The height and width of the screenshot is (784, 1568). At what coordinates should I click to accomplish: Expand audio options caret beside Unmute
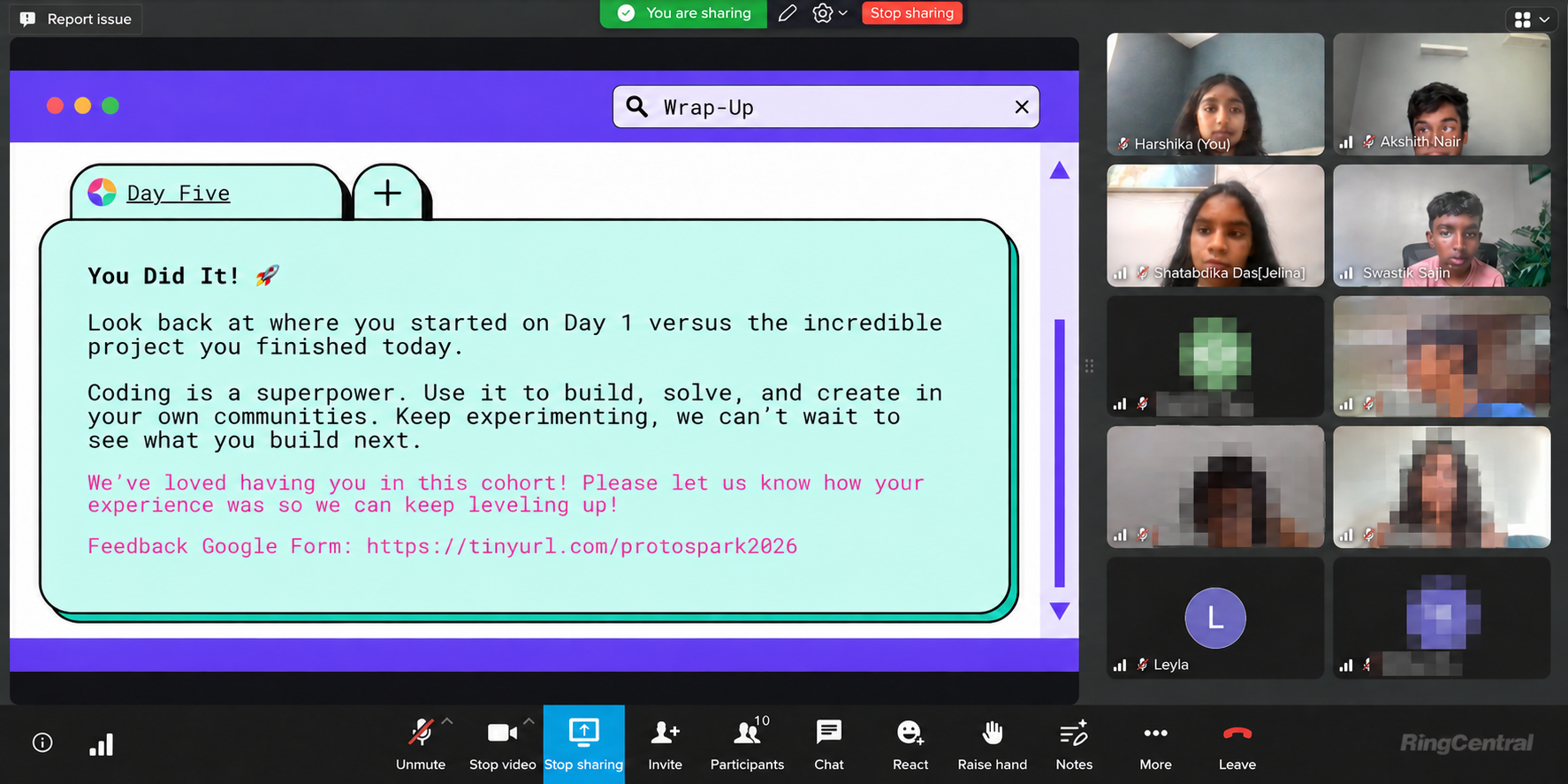(x=447, y=722)
